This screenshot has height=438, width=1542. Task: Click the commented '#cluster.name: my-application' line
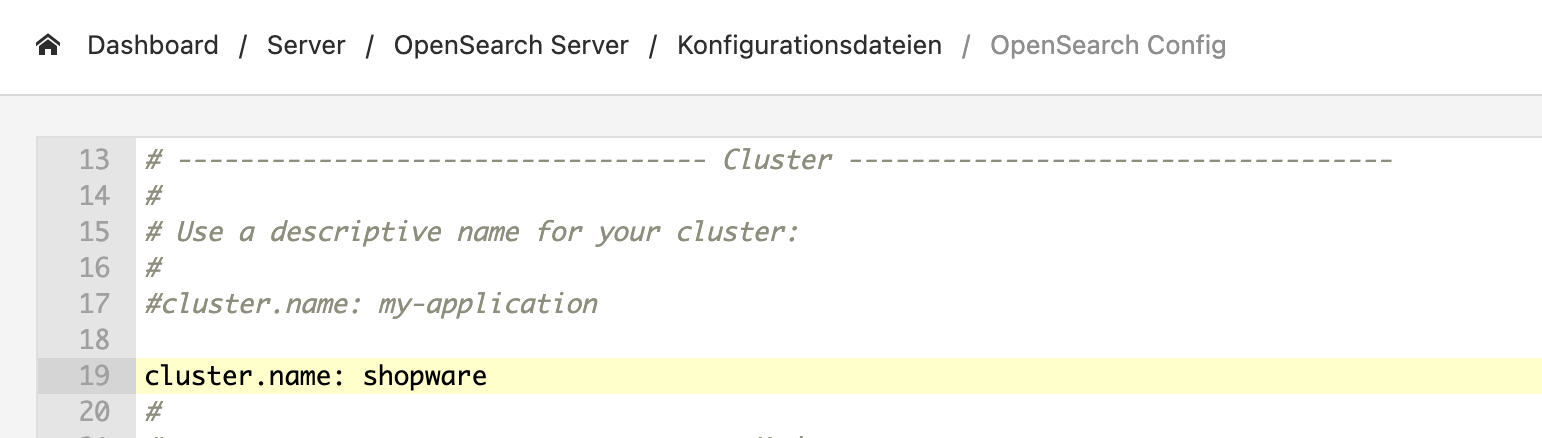[371, 304]
